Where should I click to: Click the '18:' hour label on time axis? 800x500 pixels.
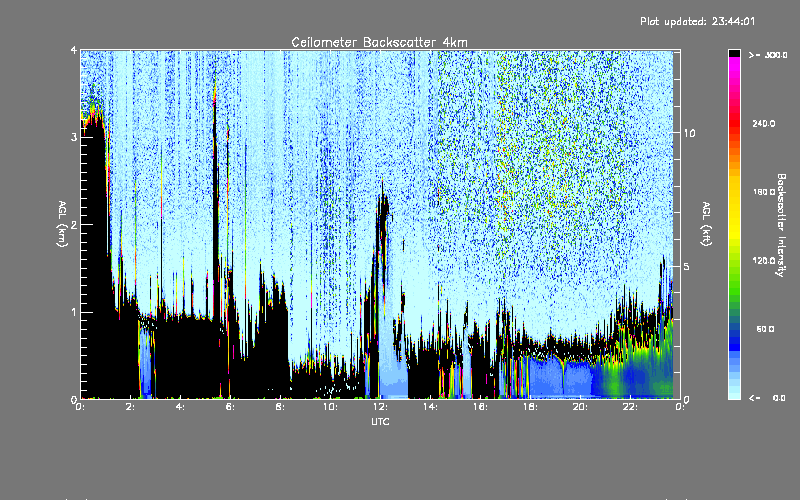(x=530, y=407)
